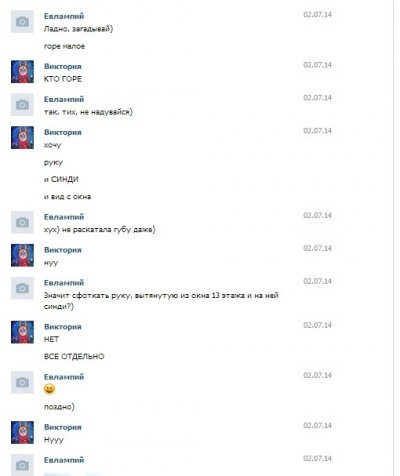The image size is (400, 476).
Task: Open Евлампий name link above 'Ладно, загадывай)'
Action: point(64,16)
